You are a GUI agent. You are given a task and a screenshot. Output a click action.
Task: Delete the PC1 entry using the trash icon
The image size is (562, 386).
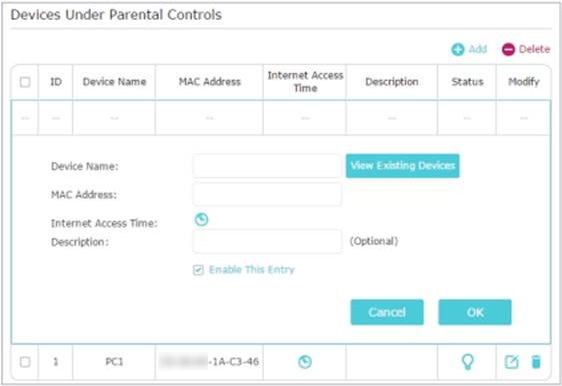coord(536,362)
